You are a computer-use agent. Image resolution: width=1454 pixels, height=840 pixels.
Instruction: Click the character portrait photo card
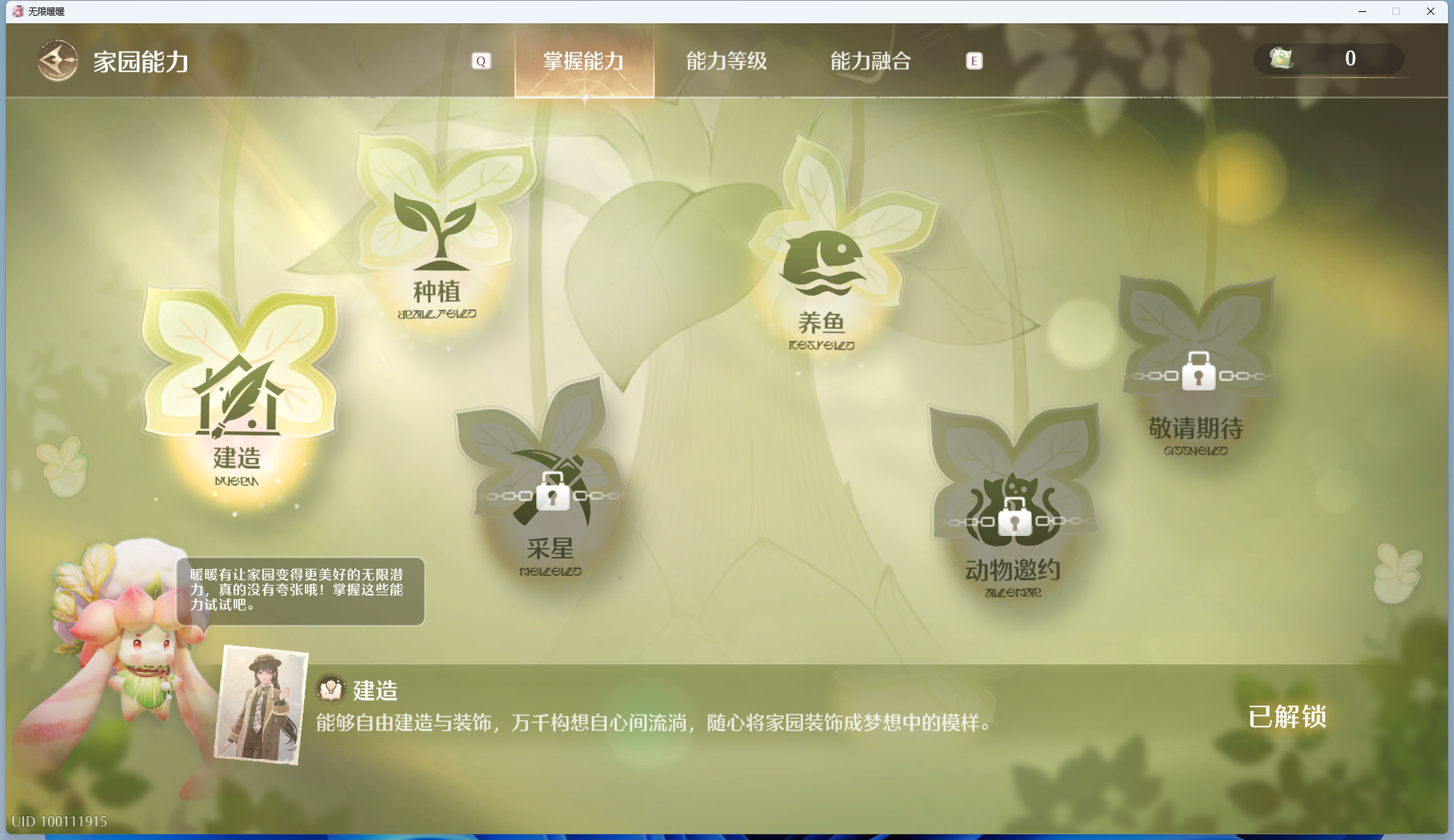click(261, 704)
